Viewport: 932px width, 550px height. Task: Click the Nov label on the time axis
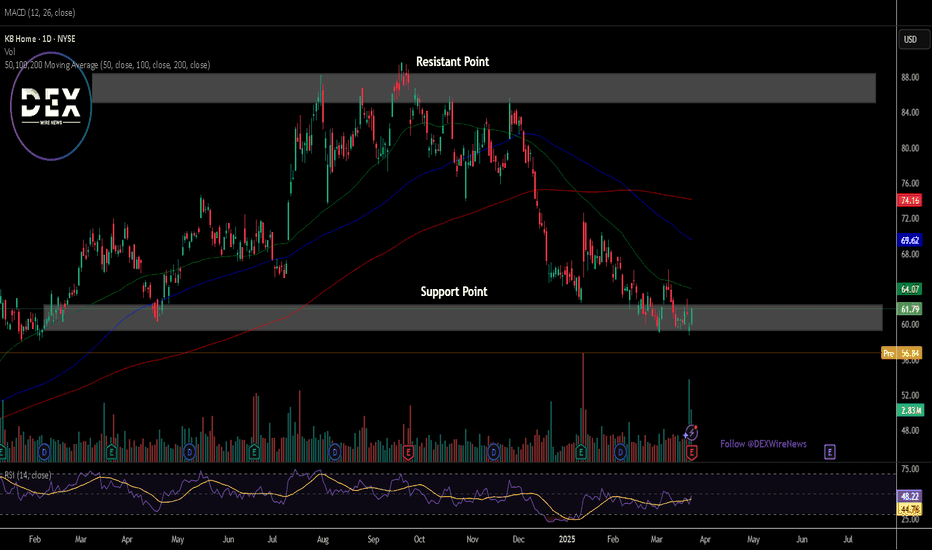point(472,539)
